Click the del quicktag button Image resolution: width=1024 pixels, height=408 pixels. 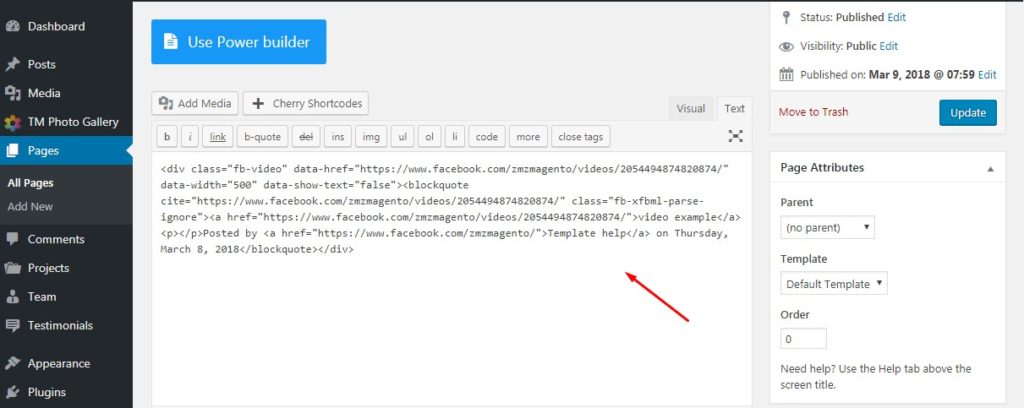(305, 136)
